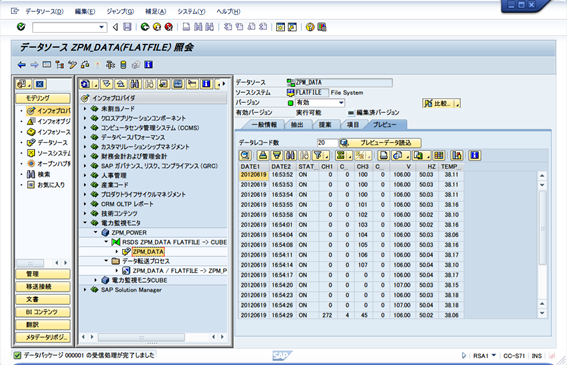Click the 移送接続 button
The image size is (567, 365).
point(43,287)
